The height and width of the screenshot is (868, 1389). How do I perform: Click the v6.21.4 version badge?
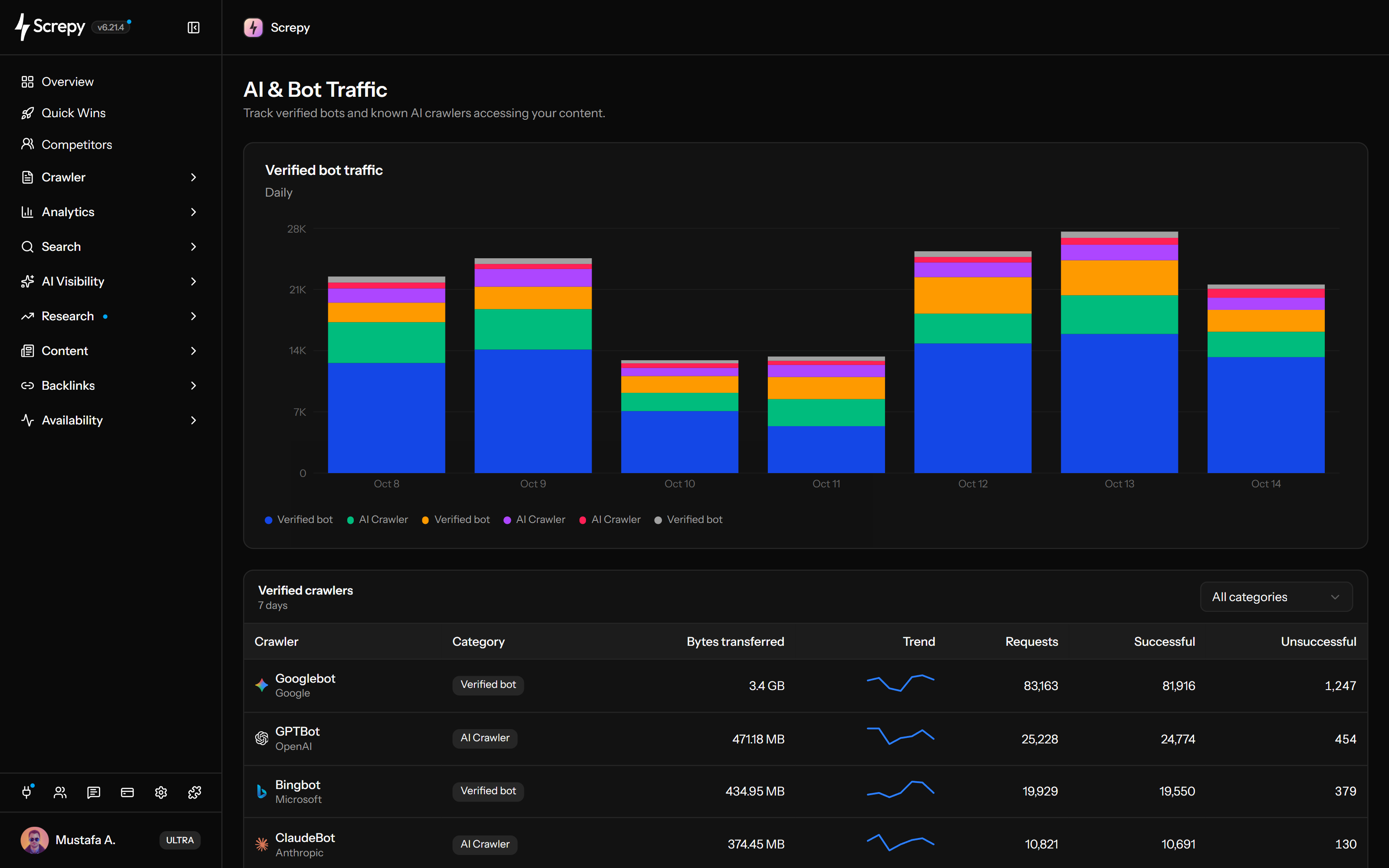coord(111,27)
